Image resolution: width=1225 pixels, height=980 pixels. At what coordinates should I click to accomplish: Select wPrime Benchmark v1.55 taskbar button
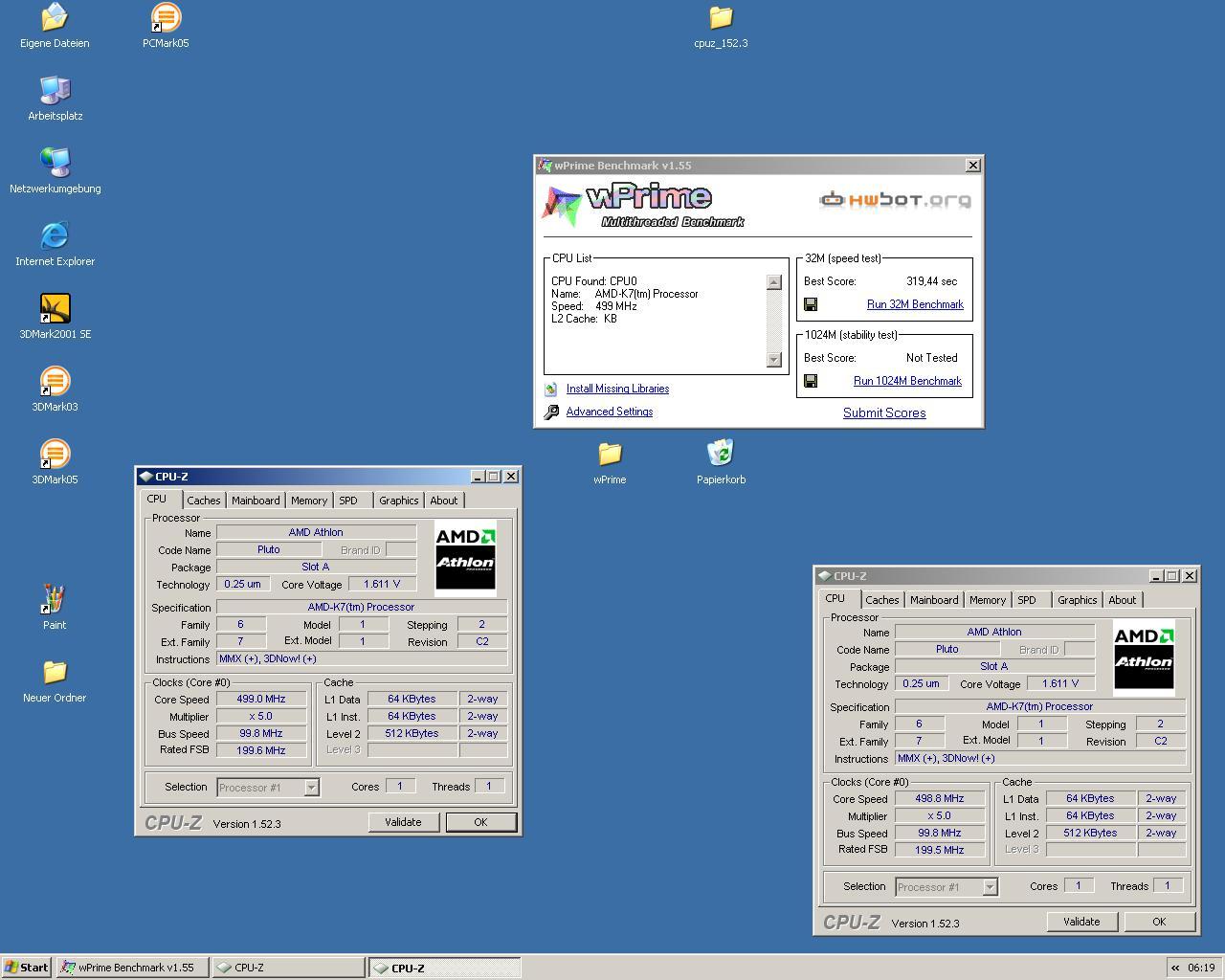tap(132, 968)
